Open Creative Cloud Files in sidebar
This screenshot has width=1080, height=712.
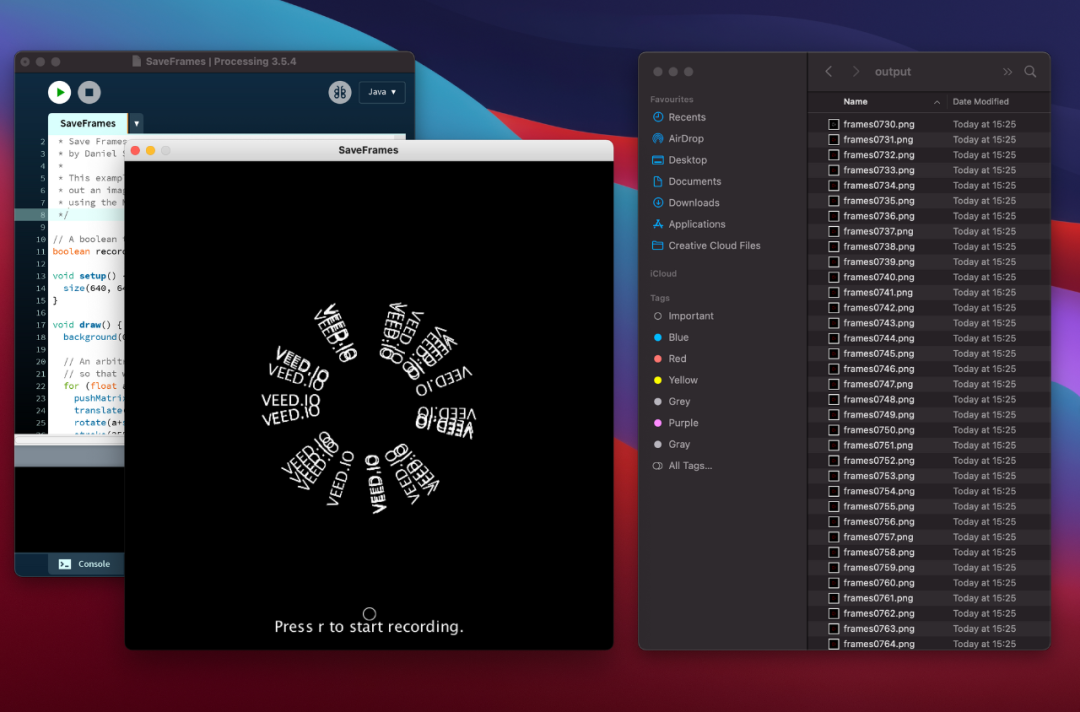click(706, 245)
